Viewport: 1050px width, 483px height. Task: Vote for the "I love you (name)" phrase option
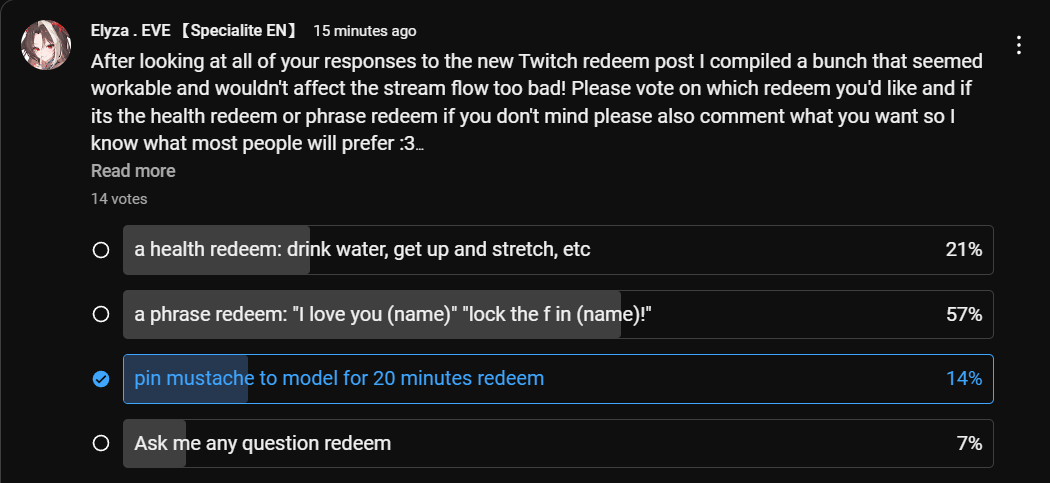coord(394,315)
